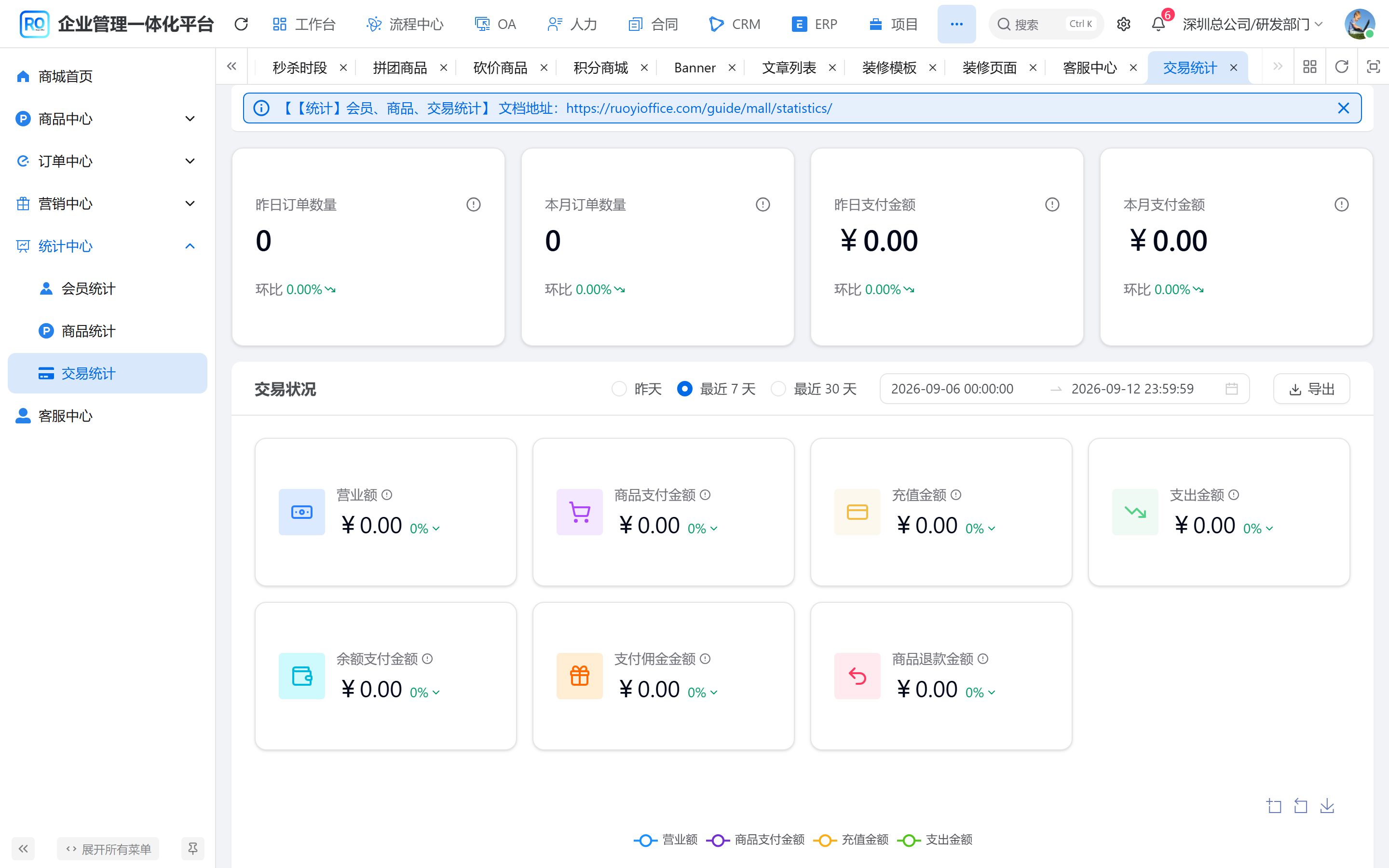Click the user avatar picture

[1359, 24]
